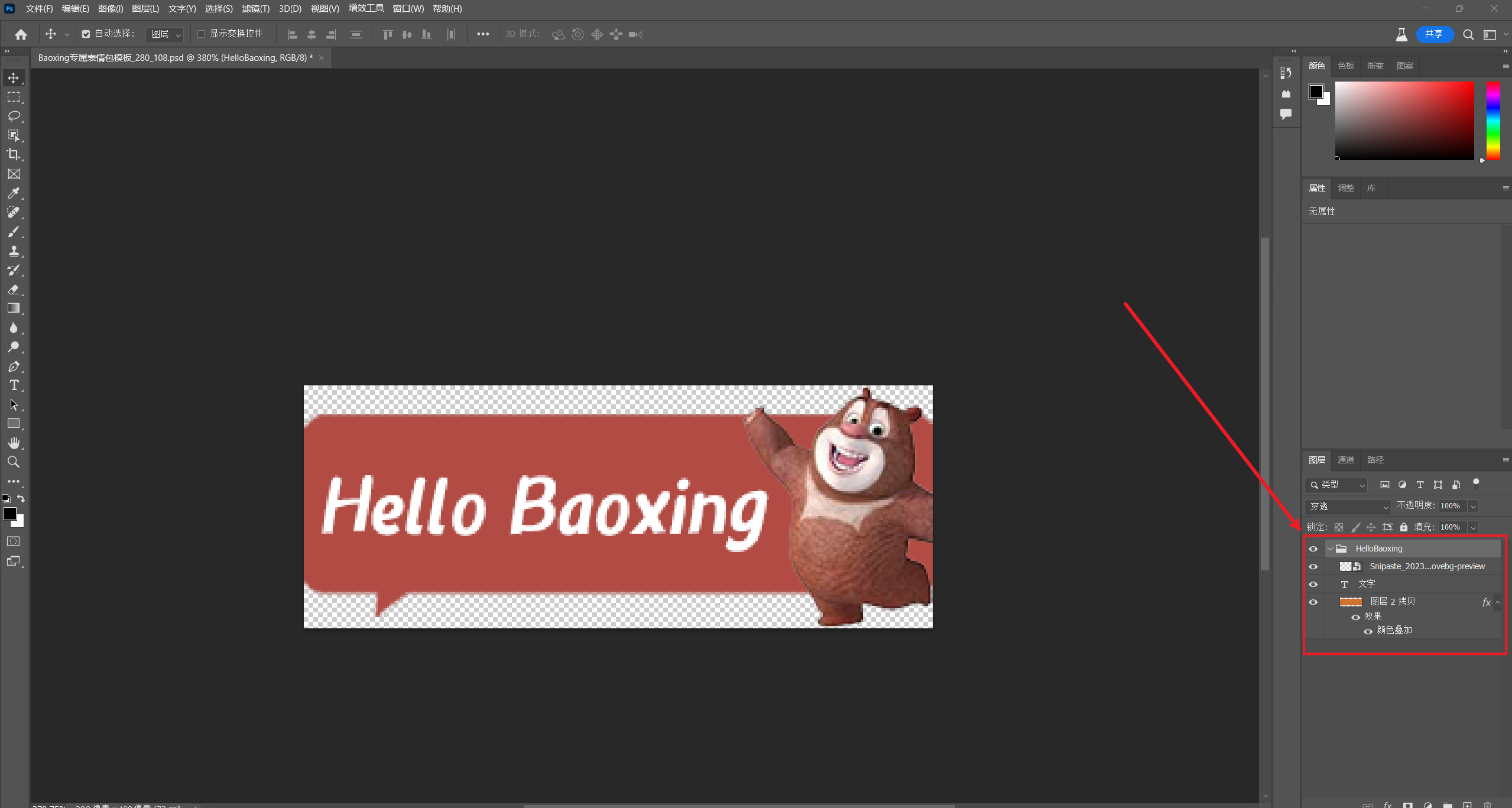
Task: Open more align options (three dots)
Action: [483, 34]
